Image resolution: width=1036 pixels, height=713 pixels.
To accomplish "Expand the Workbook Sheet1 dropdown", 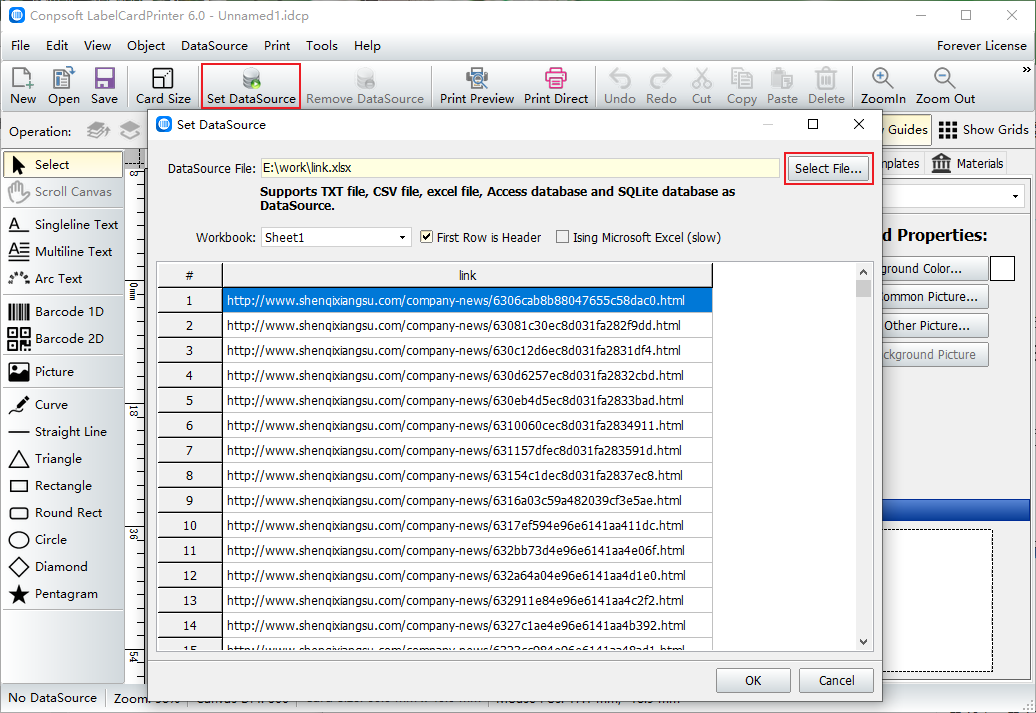I will (x=402, y=238).
